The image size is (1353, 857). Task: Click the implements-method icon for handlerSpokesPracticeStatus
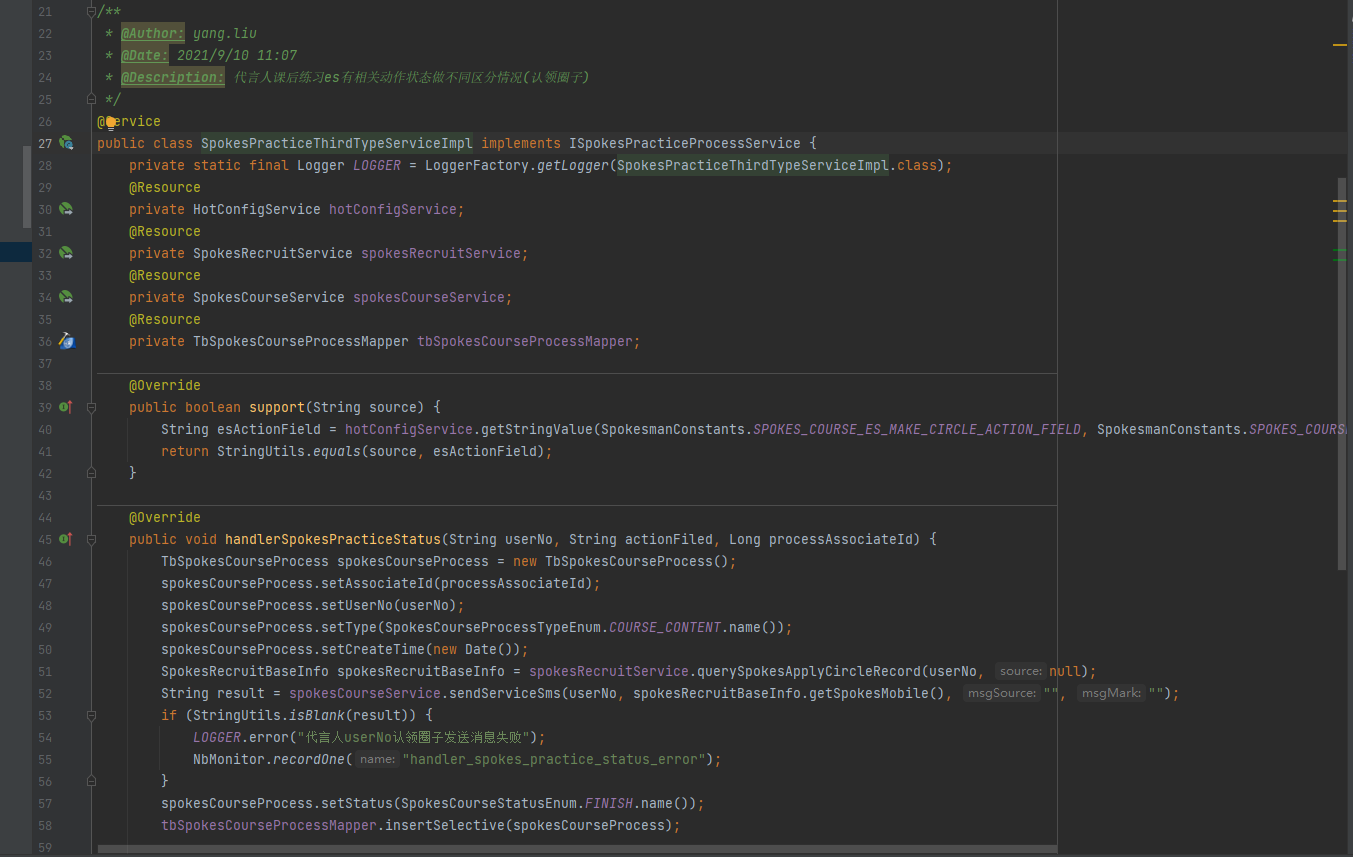pos(66,539)
